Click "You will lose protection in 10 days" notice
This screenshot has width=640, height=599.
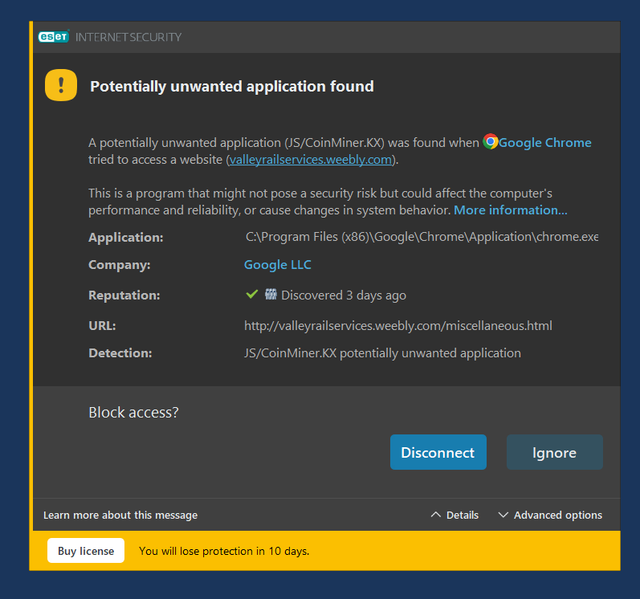(224, 551)
